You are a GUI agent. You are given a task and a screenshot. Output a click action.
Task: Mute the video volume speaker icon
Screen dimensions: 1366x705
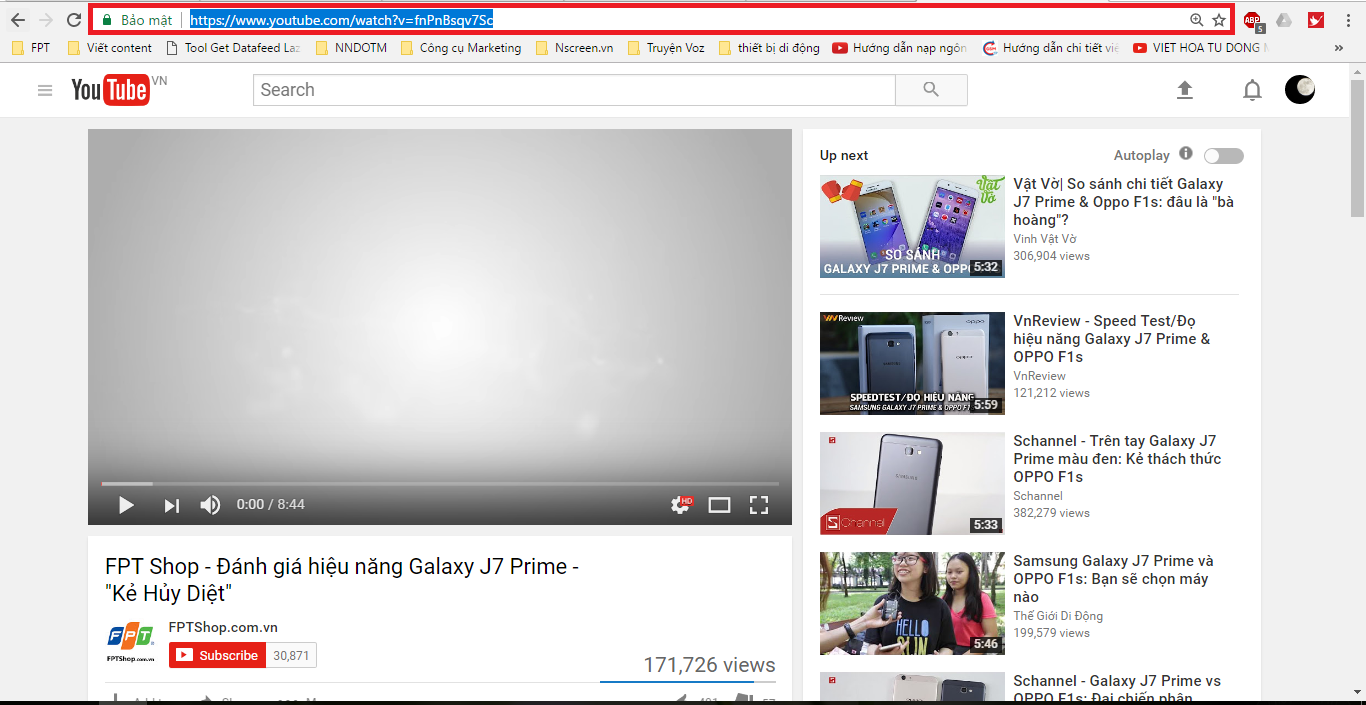[x=210, y=505]
